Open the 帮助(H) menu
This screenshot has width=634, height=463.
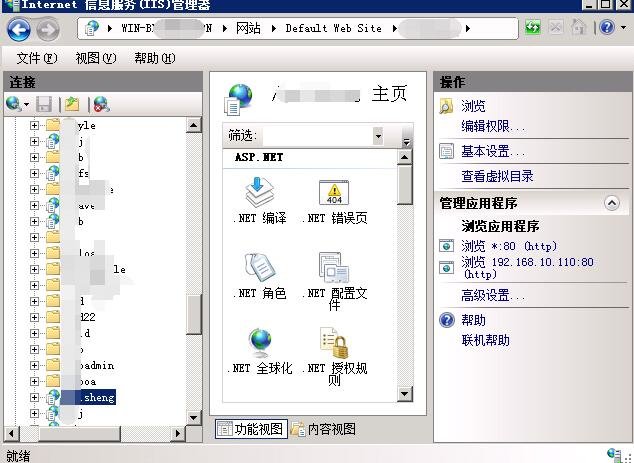[x=154, y=58]
